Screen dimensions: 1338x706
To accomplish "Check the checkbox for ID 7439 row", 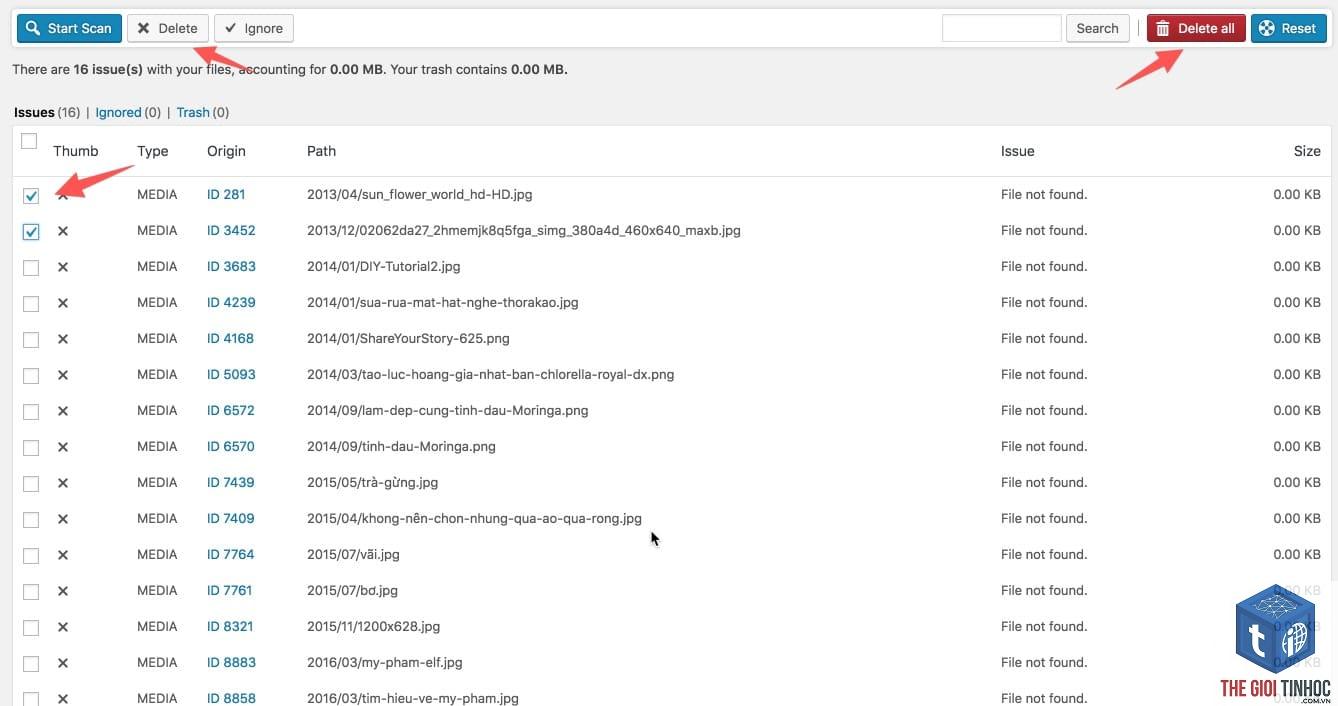I will pos(31,484).
